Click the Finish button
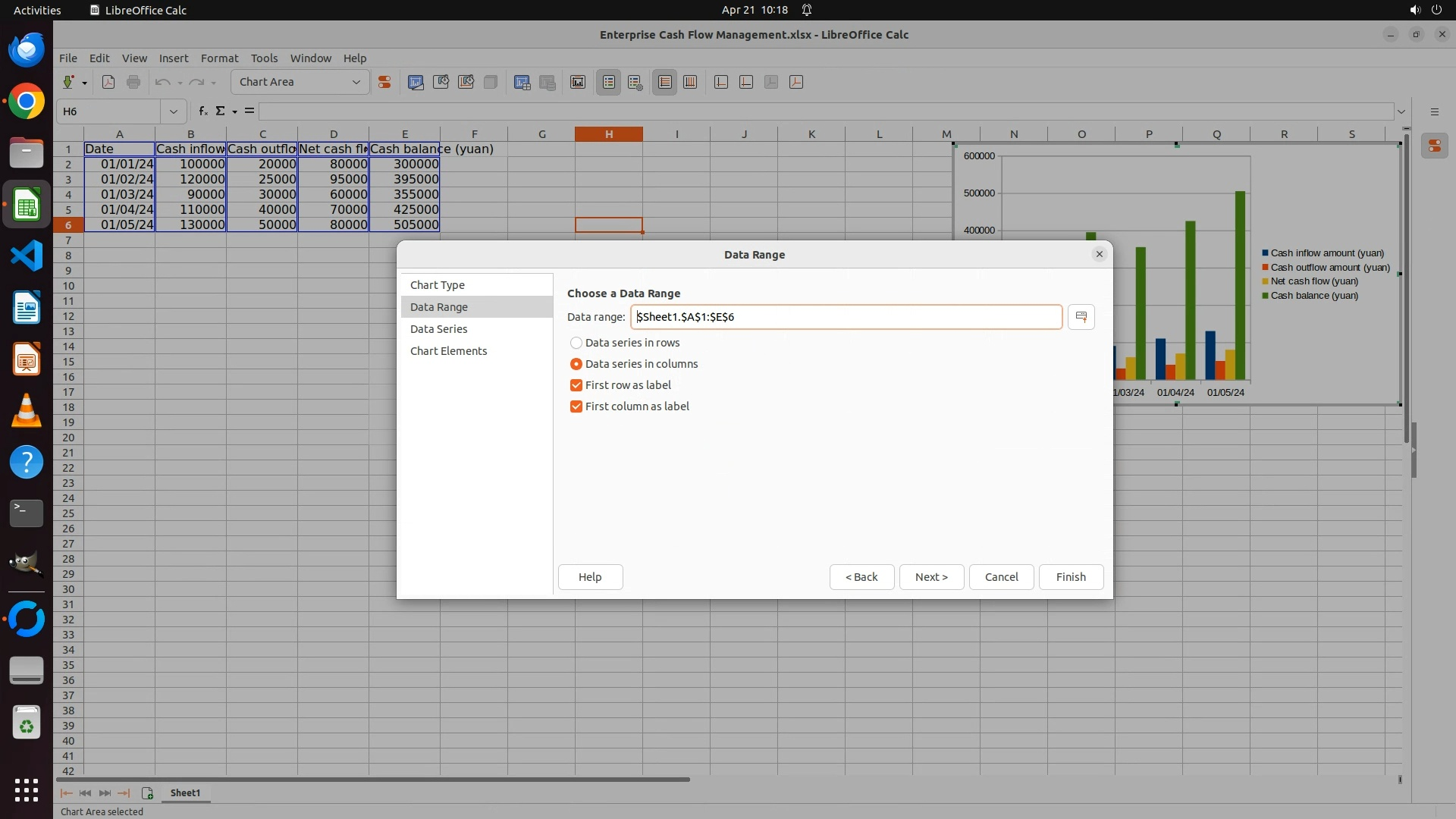The height and width of the screenshot is (819, 1456). pos(1070,577)
